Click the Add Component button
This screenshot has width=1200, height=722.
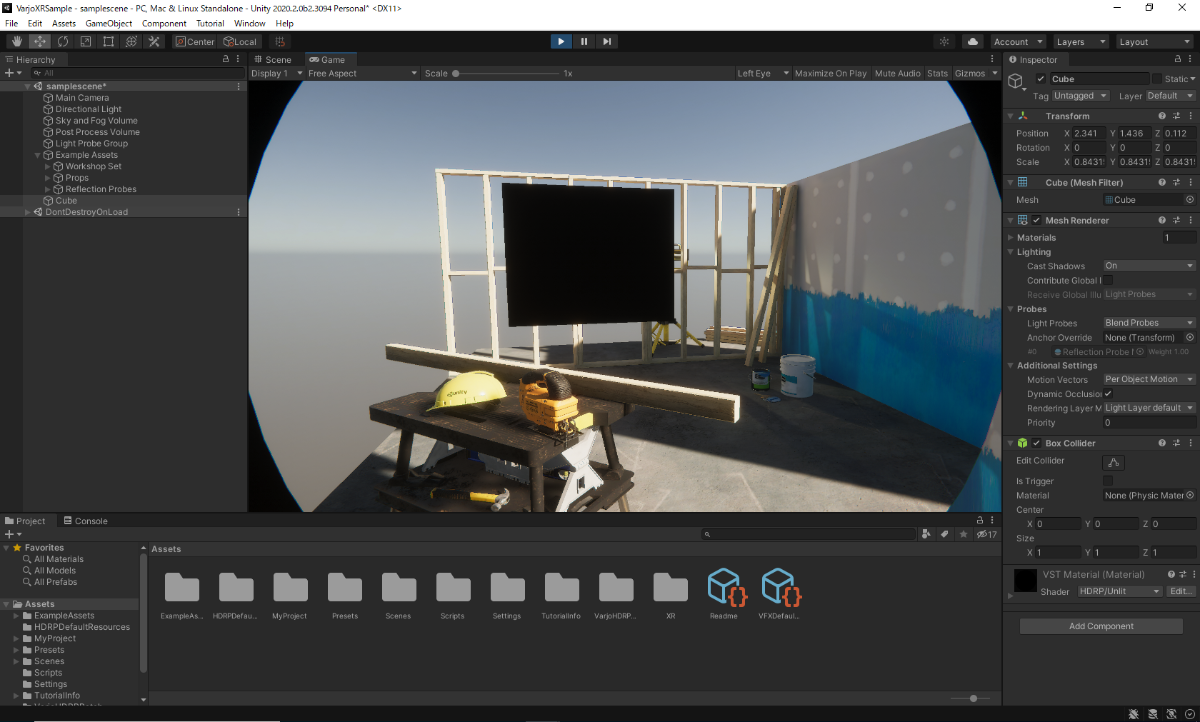click(1101, 626)
